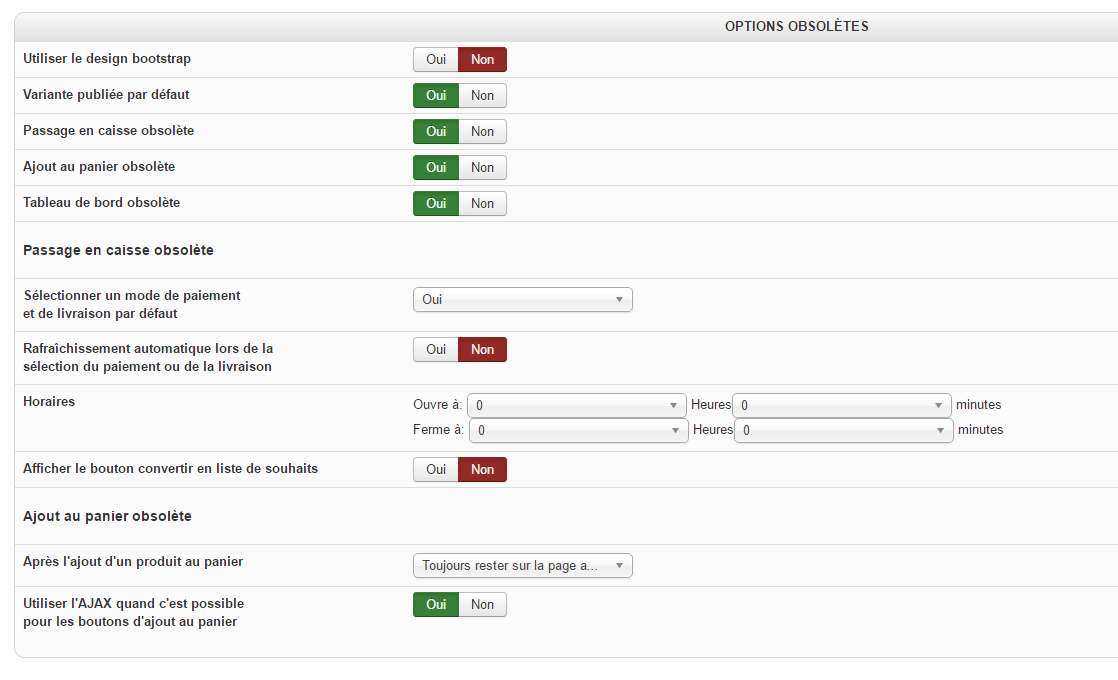The image size is (1118, 680).
Task: Expand the 'Ferme à' hours dropdown
Action: [x=577, y=430]
